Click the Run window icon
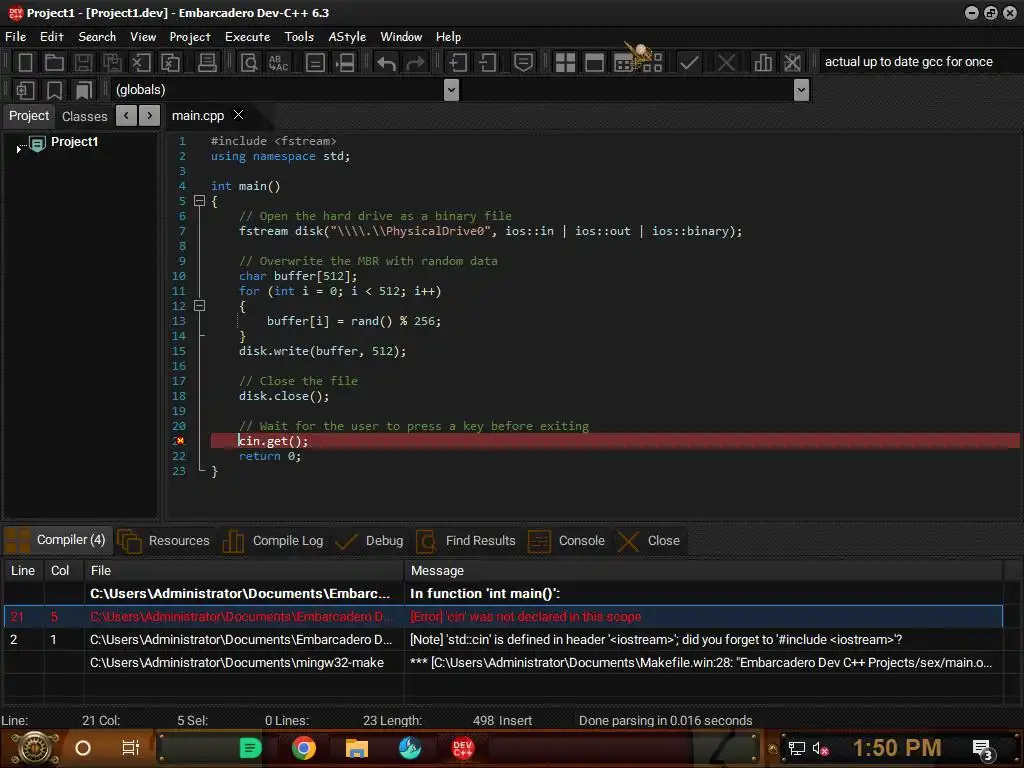Screen dimensions: 1024x768 [x=594, y=63]
